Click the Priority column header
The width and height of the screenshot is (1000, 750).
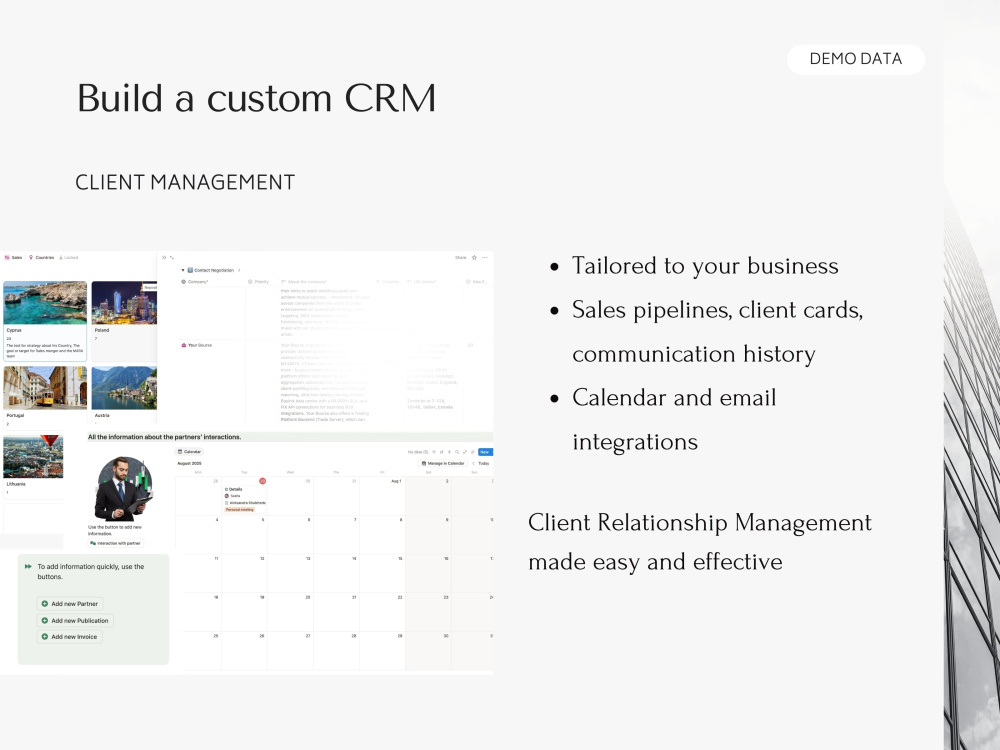pos(258,281)
